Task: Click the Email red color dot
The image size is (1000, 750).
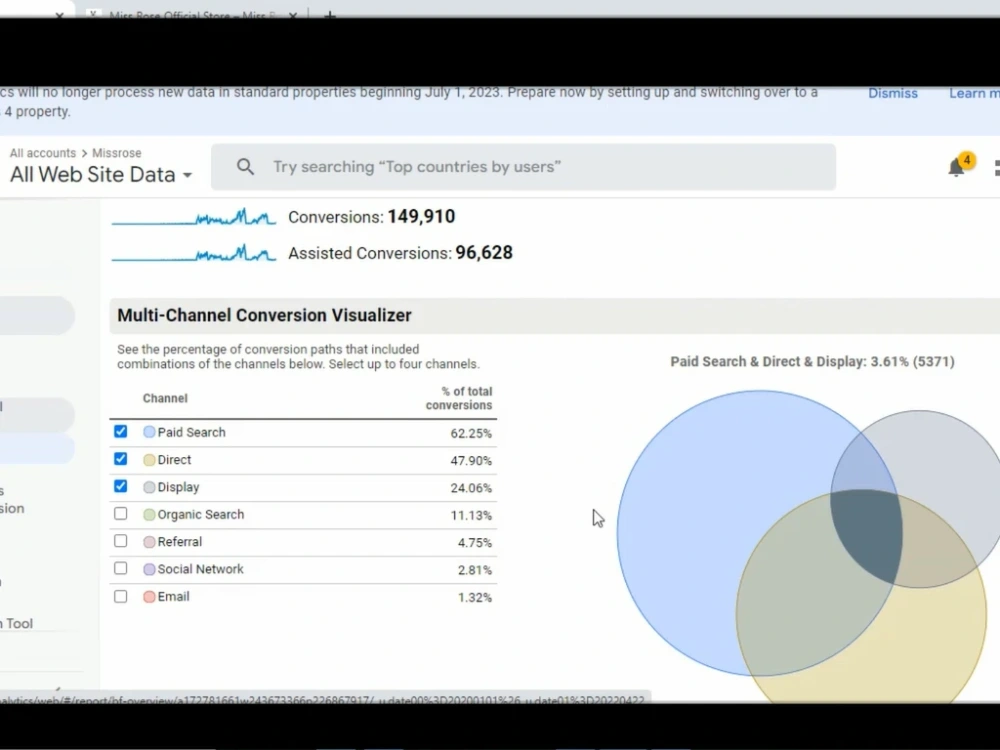Action: click(149, 597)
